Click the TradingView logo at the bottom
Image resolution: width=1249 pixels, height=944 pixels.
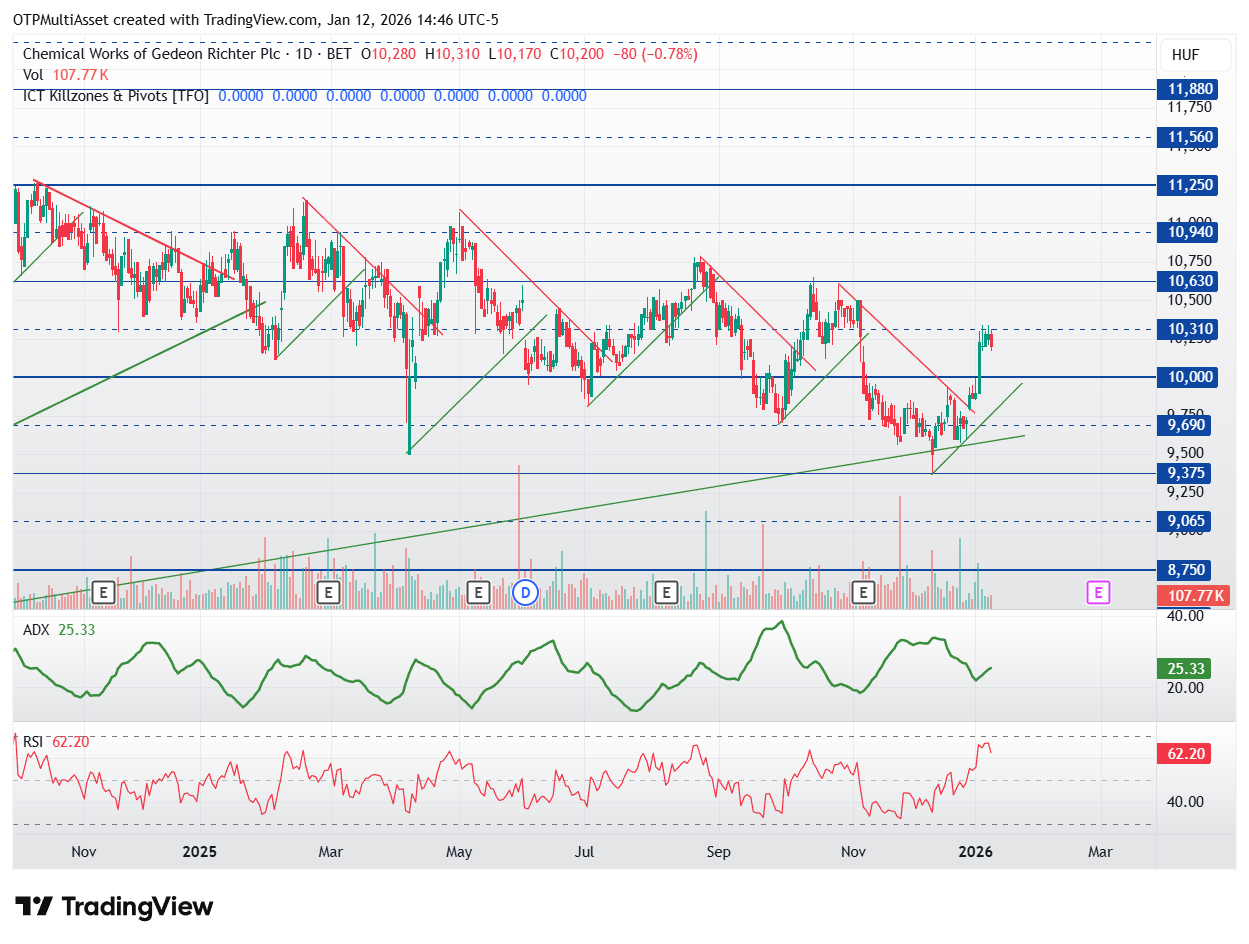(x=115, y=907)
